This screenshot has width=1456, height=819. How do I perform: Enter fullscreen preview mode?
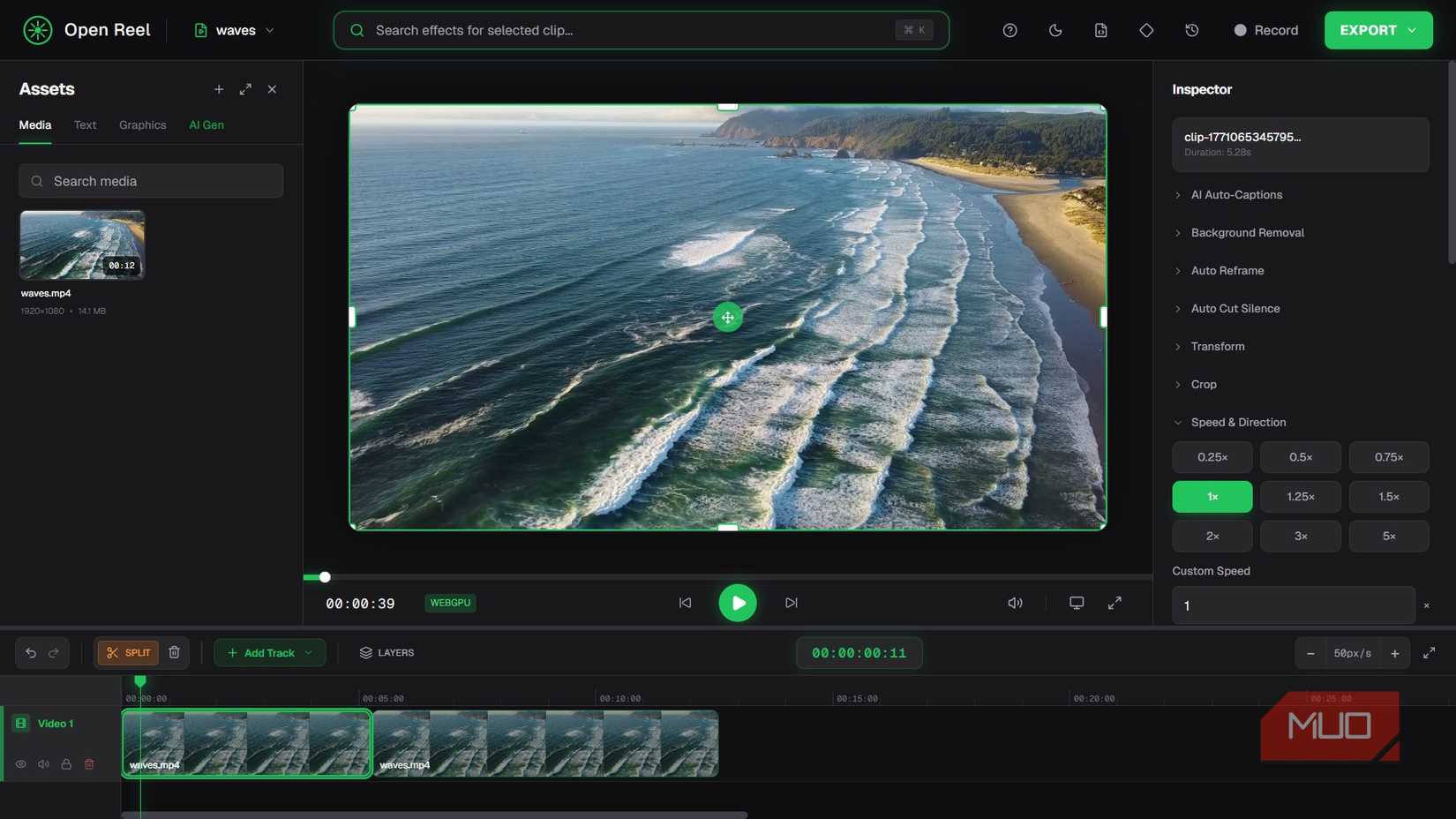coord(1115,603)
